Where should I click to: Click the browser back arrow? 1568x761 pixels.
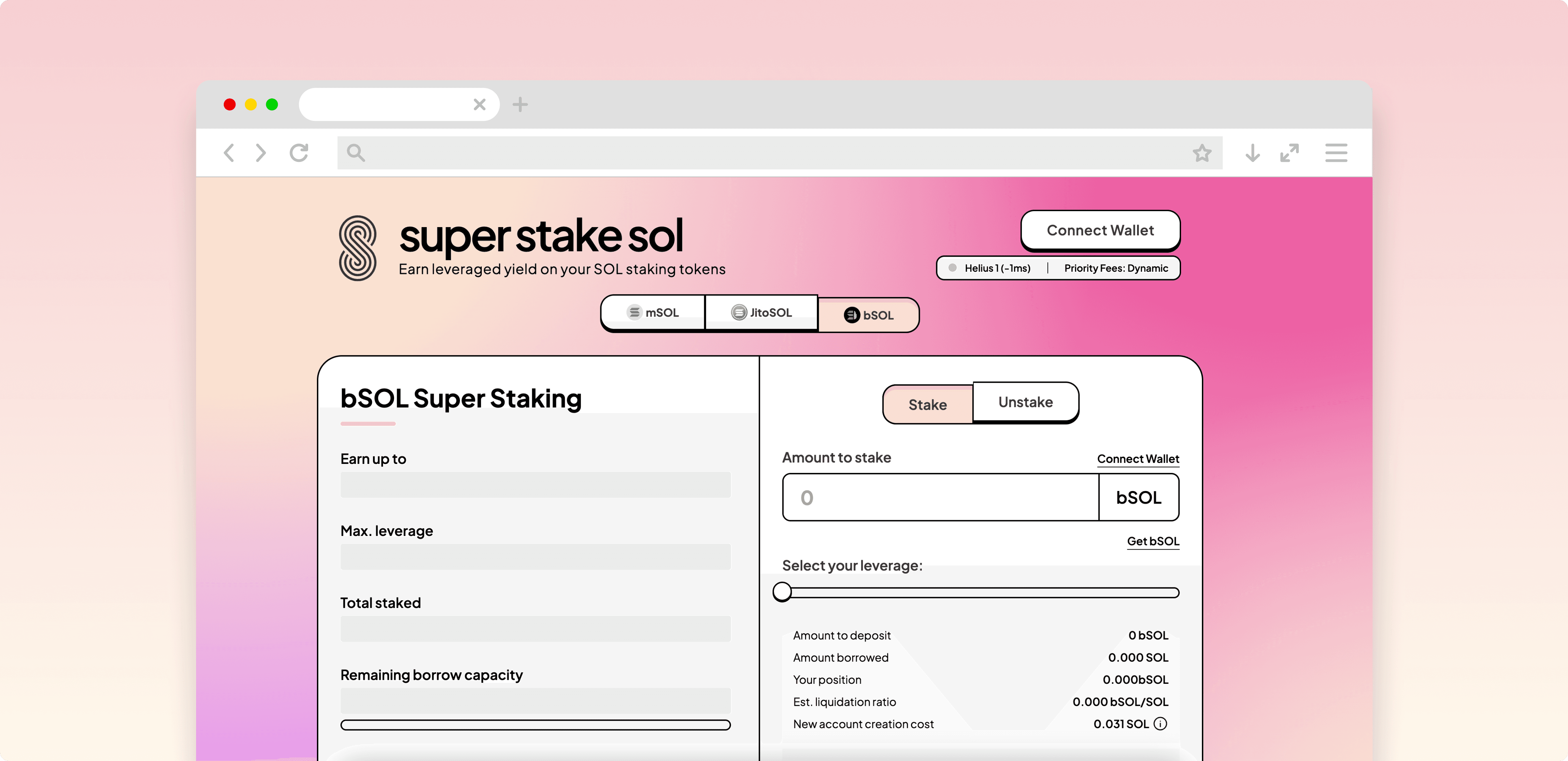pos(230,152)
